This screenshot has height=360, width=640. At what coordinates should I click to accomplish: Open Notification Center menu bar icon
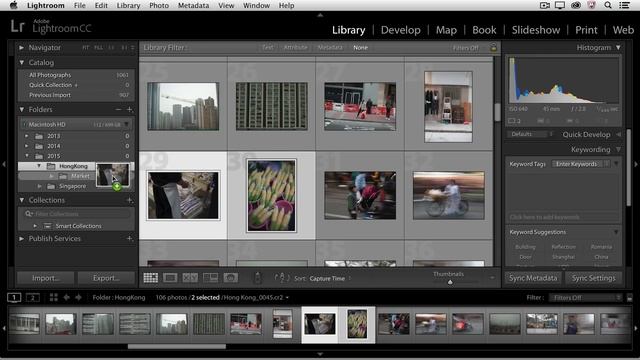(x=624, y=5)
